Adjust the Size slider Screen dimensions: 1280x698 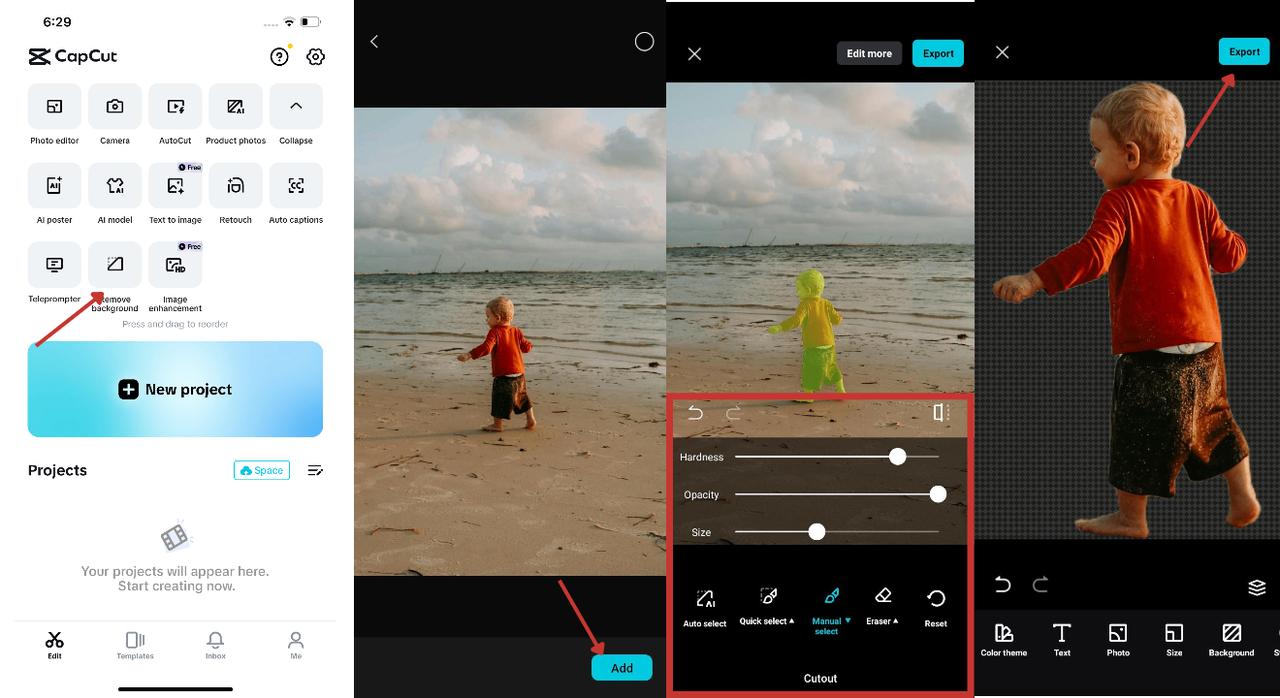837,532
